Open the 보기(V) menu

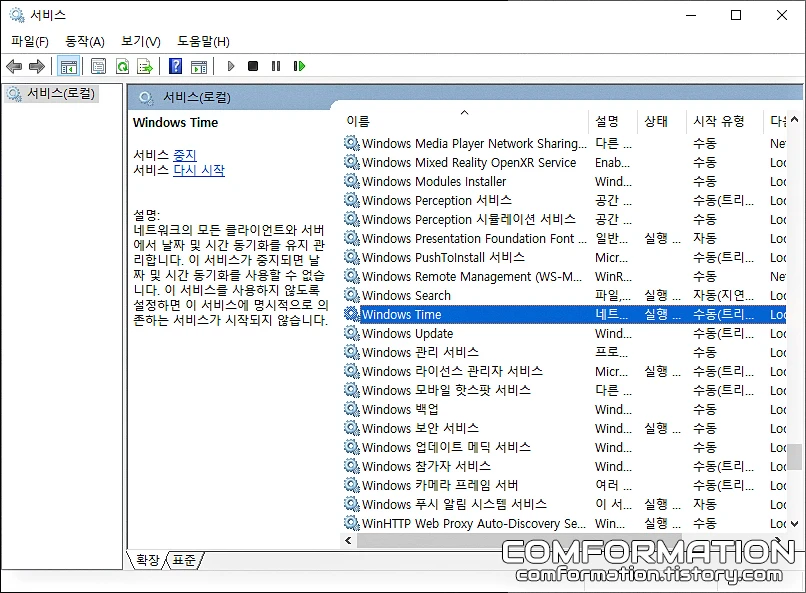(140, 42)
